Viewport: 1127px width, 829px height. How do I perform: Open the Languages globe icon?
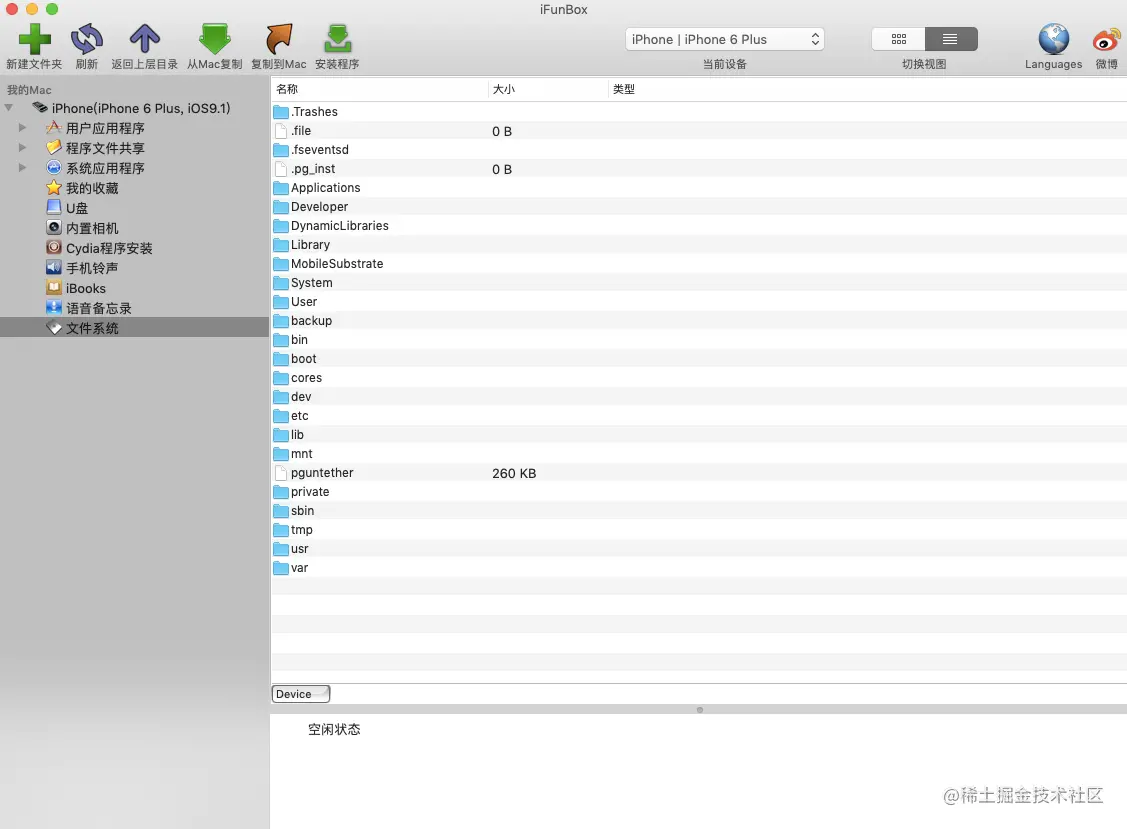point(1053,39)
